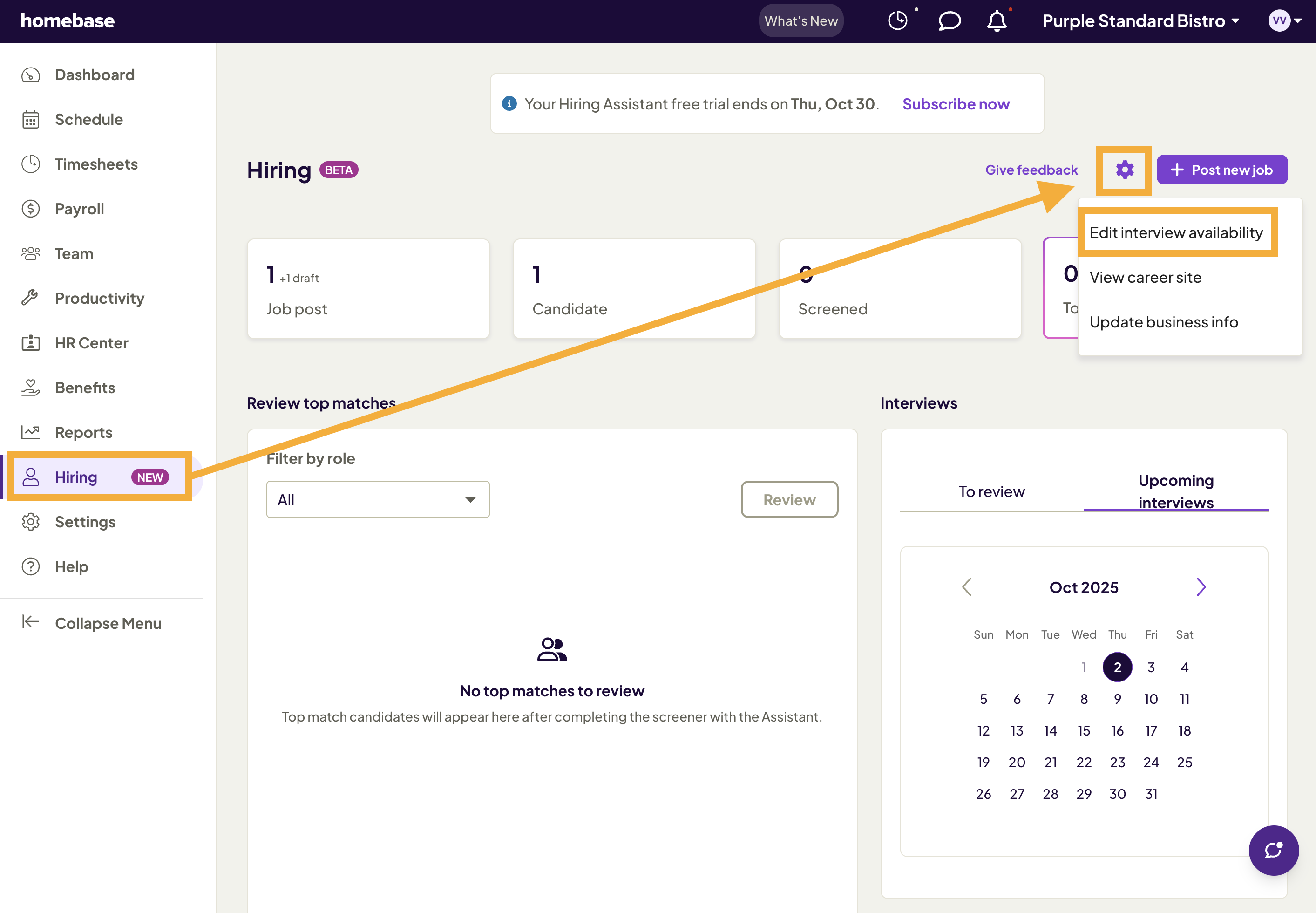Viewport: 1316px width, 913px height.
Task: Open the Productivity wrench icon
Action: [x=31, y=298]
